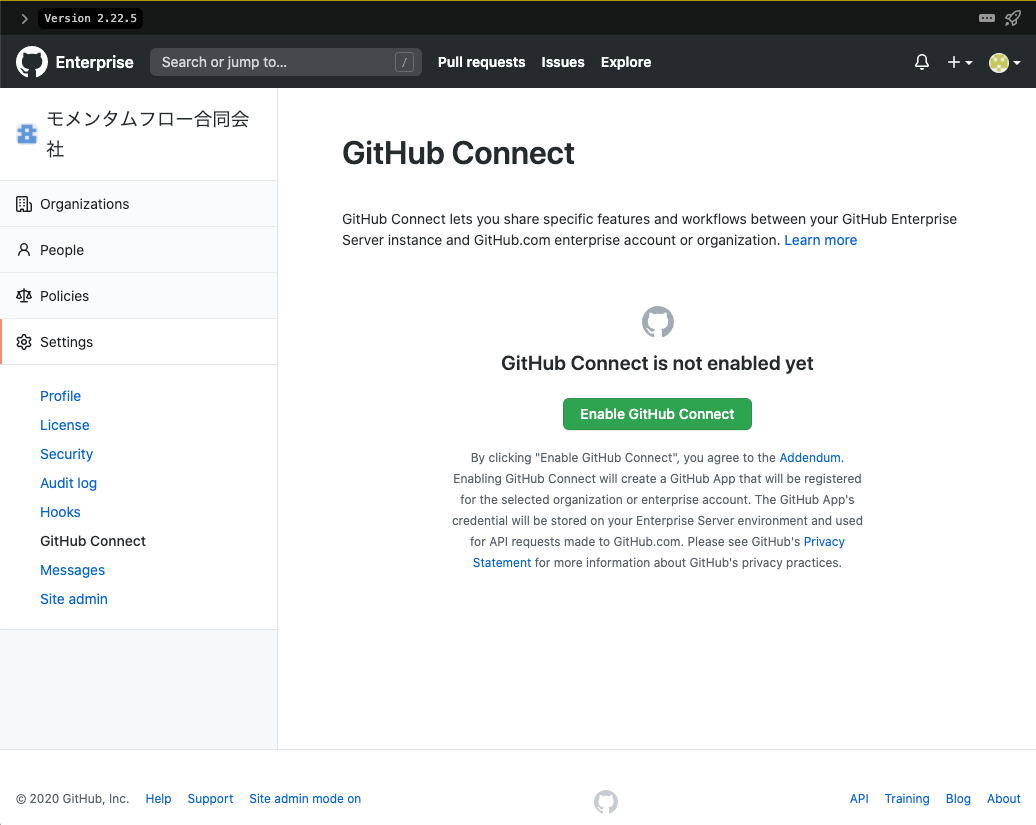Follow the Learn more link
Viewport: 1036px width, 825px height.
(x=821, y=240)
